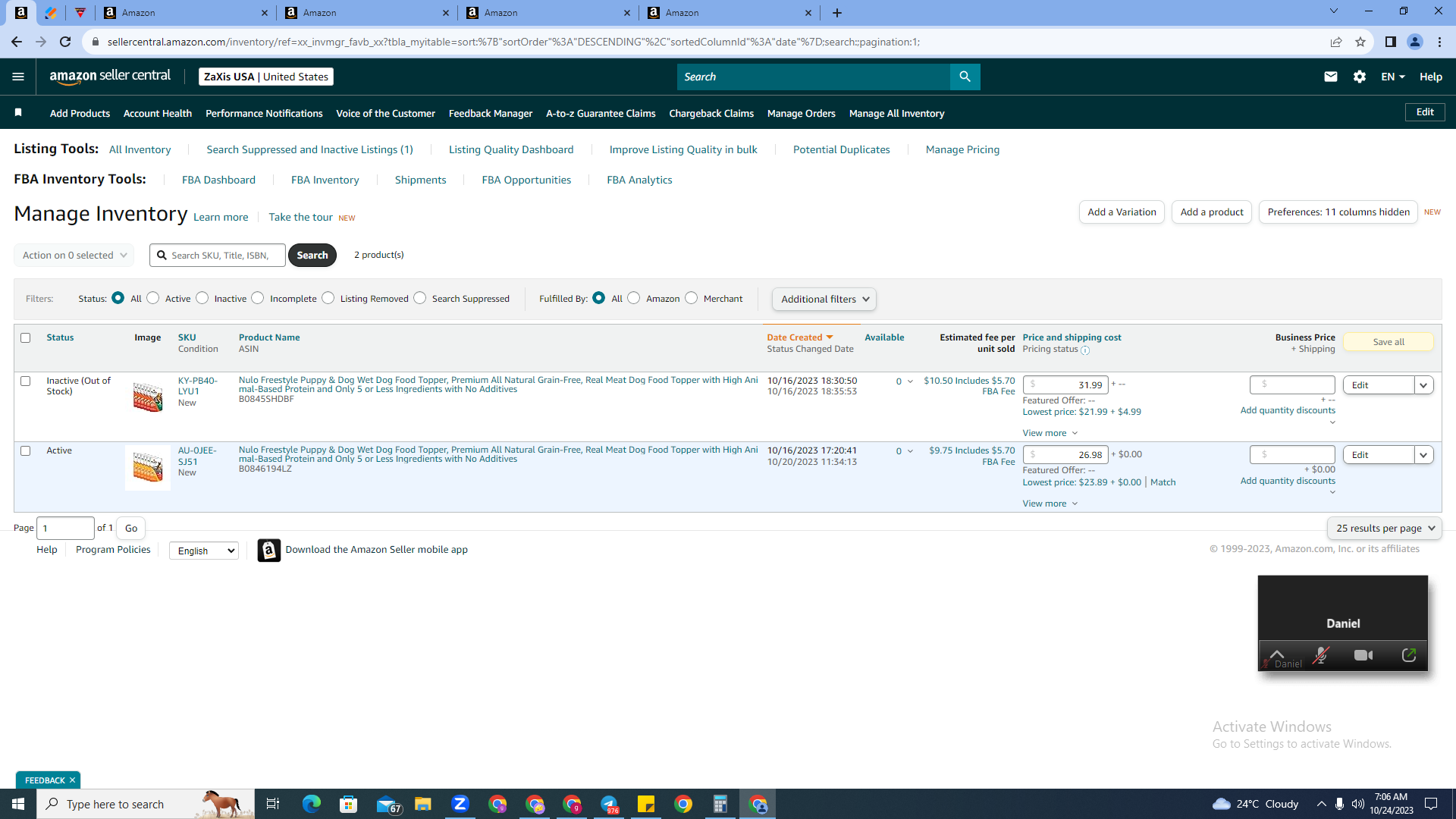The height and width of the screenshot is (819, 1456).
Task: Select the Incomplete status filter
Action: tap(258, 298)
